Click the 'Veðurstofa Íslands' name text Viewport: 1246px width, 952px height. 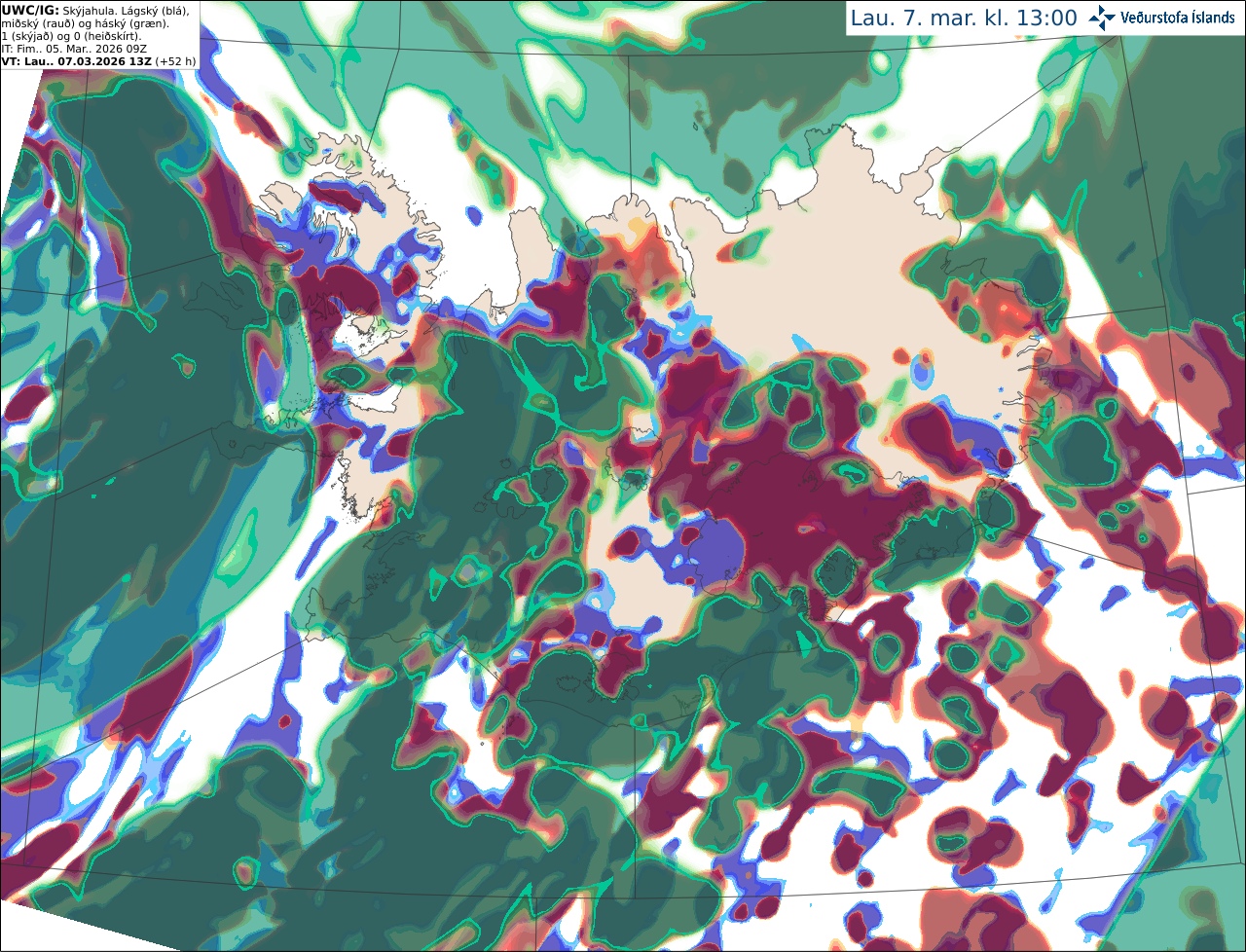(x=1178, y=18)
